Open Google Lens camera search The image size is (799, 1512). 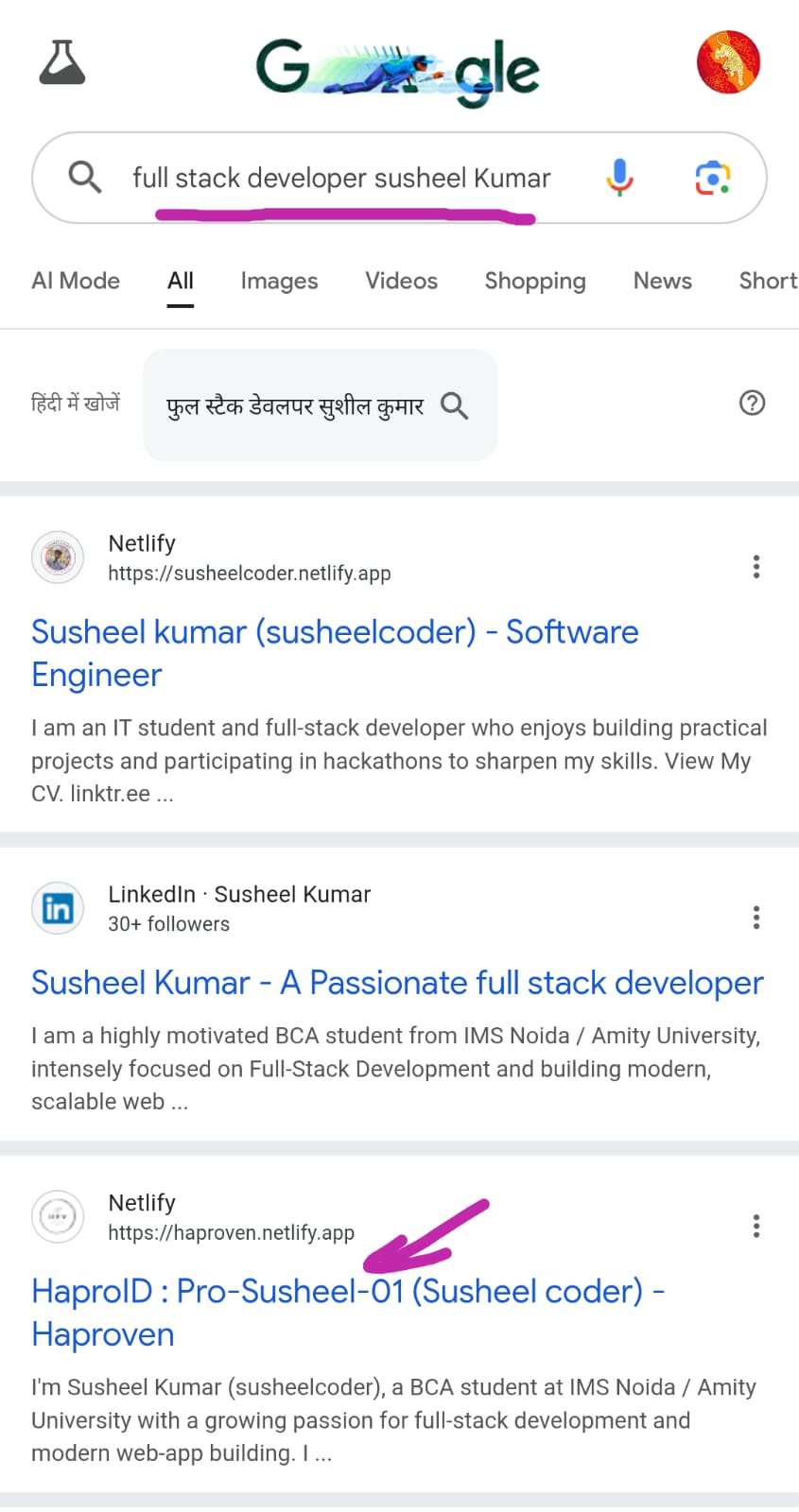[x=713, y=178]
